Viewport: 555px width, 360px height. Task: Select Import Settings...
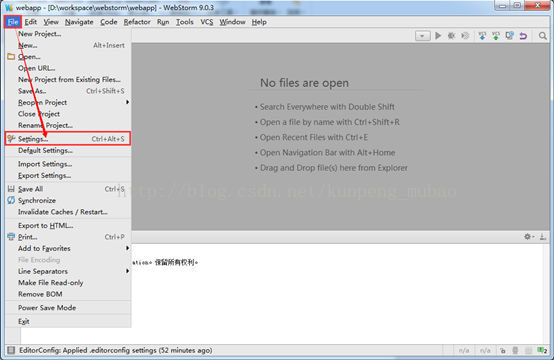point(68,164)
